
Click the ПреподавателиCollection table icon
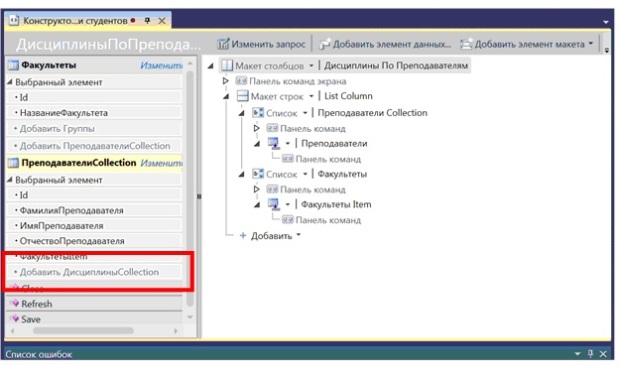click(13, 163)
